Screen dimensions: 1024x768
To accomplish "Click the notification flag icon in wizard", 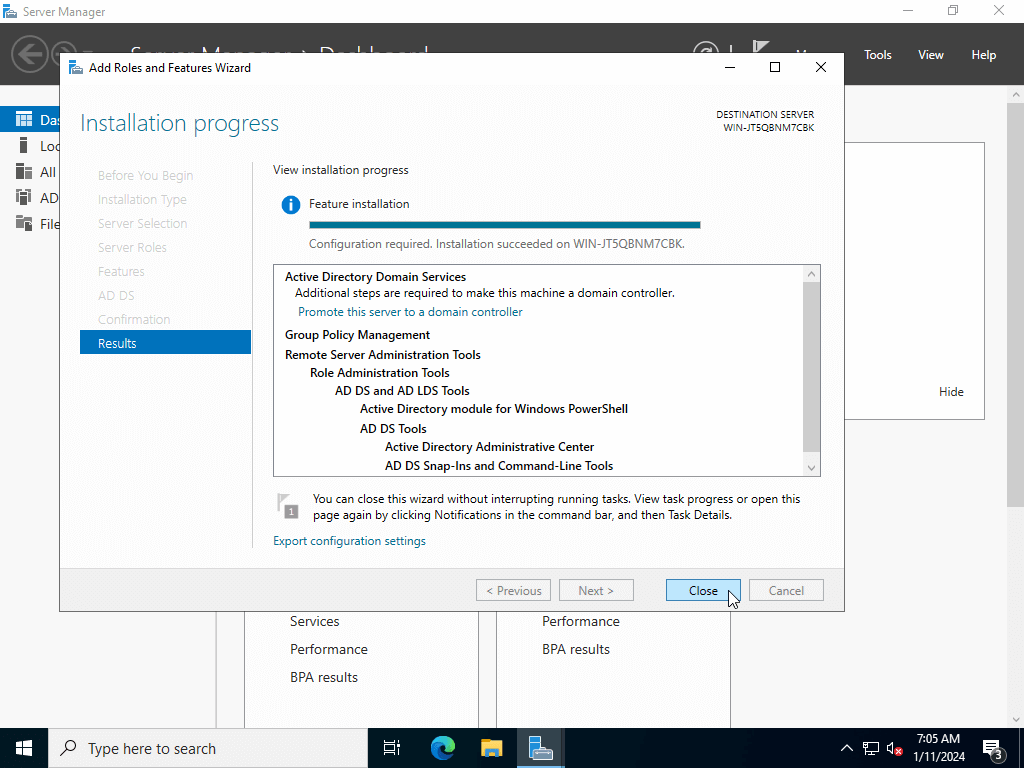I will tap(288, 506).
